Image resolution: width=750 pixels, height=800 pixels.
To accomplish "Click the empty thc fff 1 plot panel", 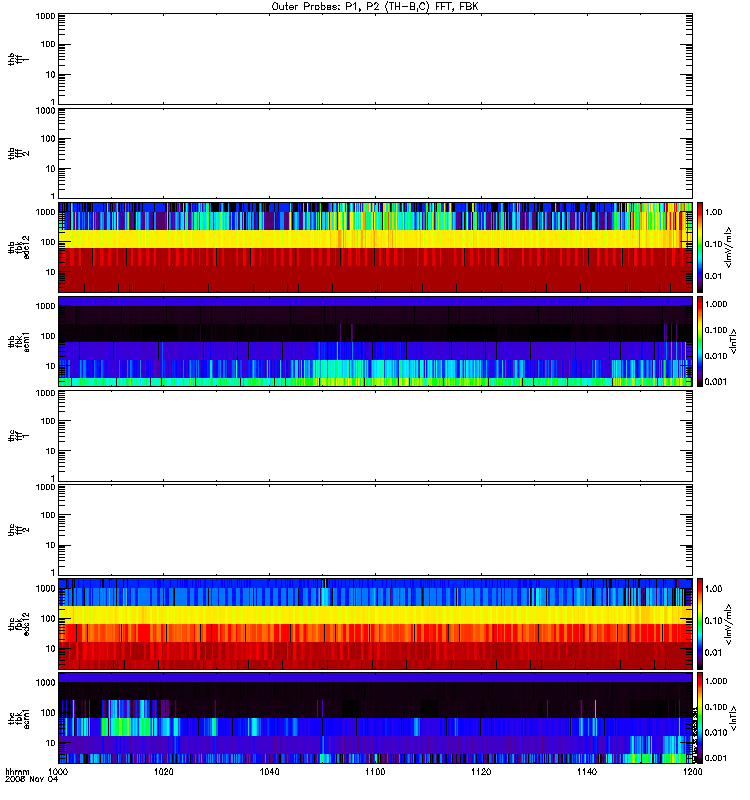I will click(375, 436).
